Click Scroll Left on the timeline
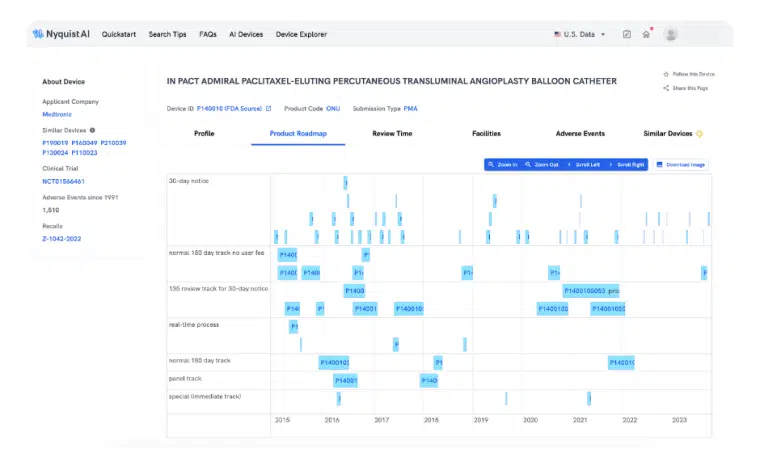Screen dimensions: 760x468 click(584, 165)
